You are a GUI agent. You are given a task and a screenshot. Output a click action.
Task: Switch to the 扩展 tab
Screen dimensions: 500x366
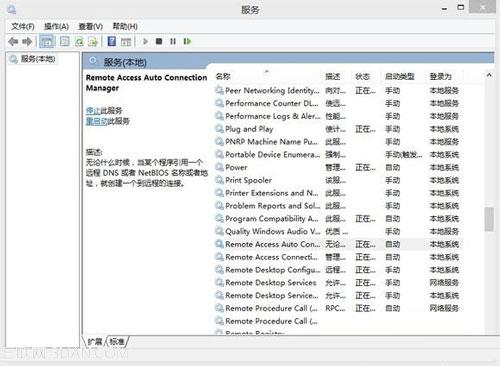pyautogui.click(x=95, y=341)
